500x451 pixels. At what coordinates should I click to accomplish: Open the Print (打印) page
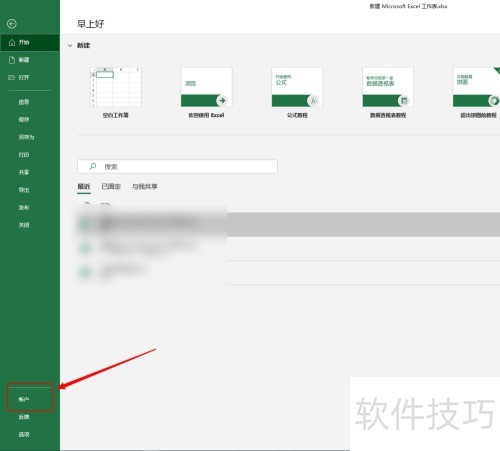(x=24, y=155)
